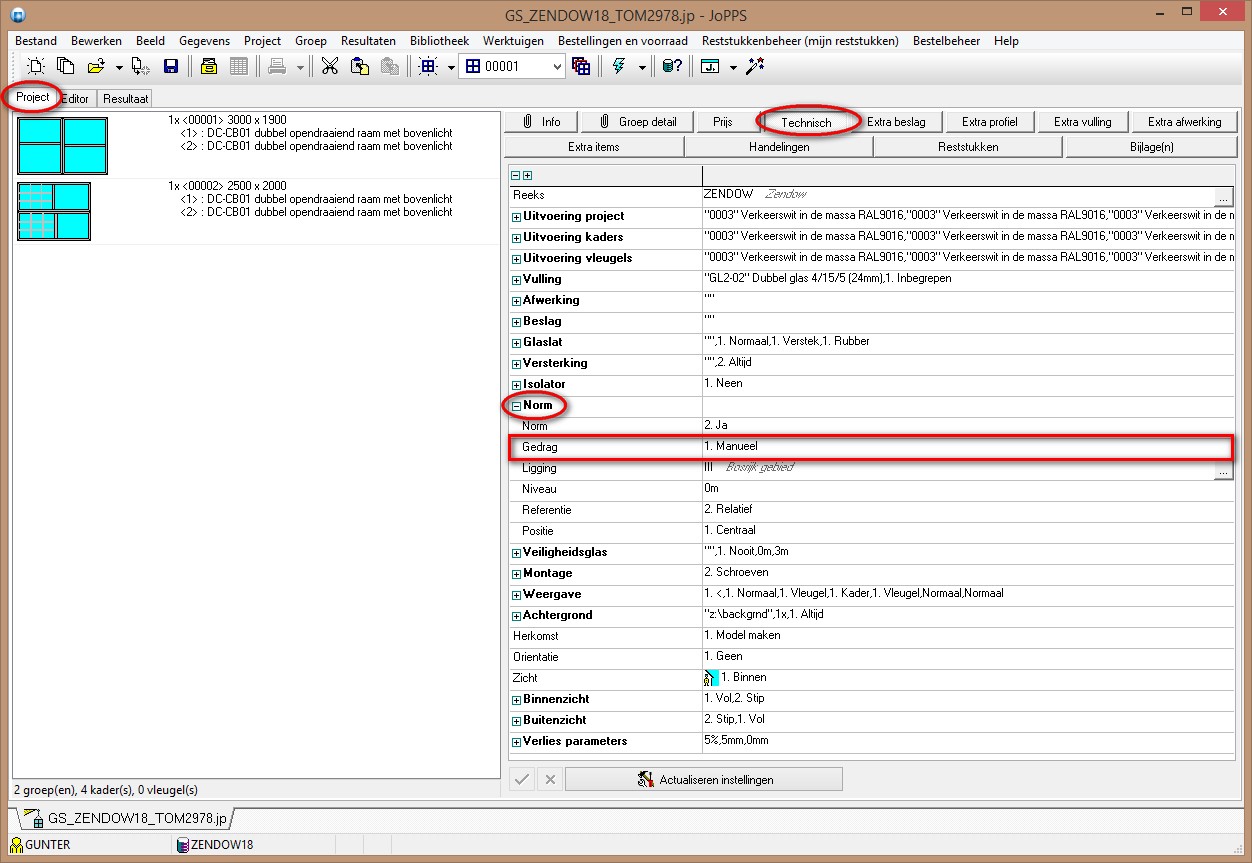Expand the Montage node
The image size is (1252, 863).
click(x=516, y=574)
